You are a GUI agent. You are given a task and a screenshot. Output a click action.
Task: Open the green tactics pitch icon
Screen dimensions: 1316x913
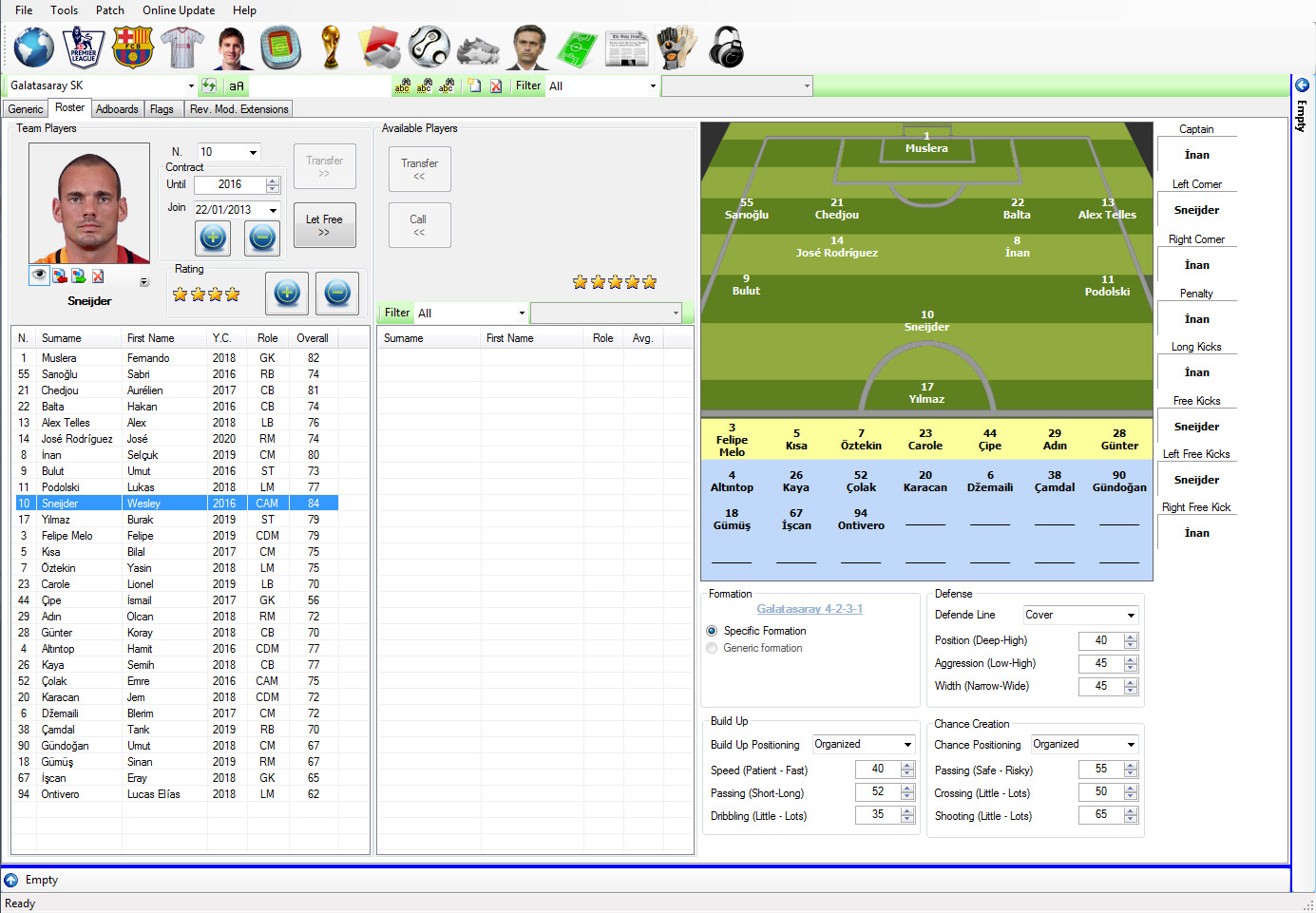pos(577,48)
